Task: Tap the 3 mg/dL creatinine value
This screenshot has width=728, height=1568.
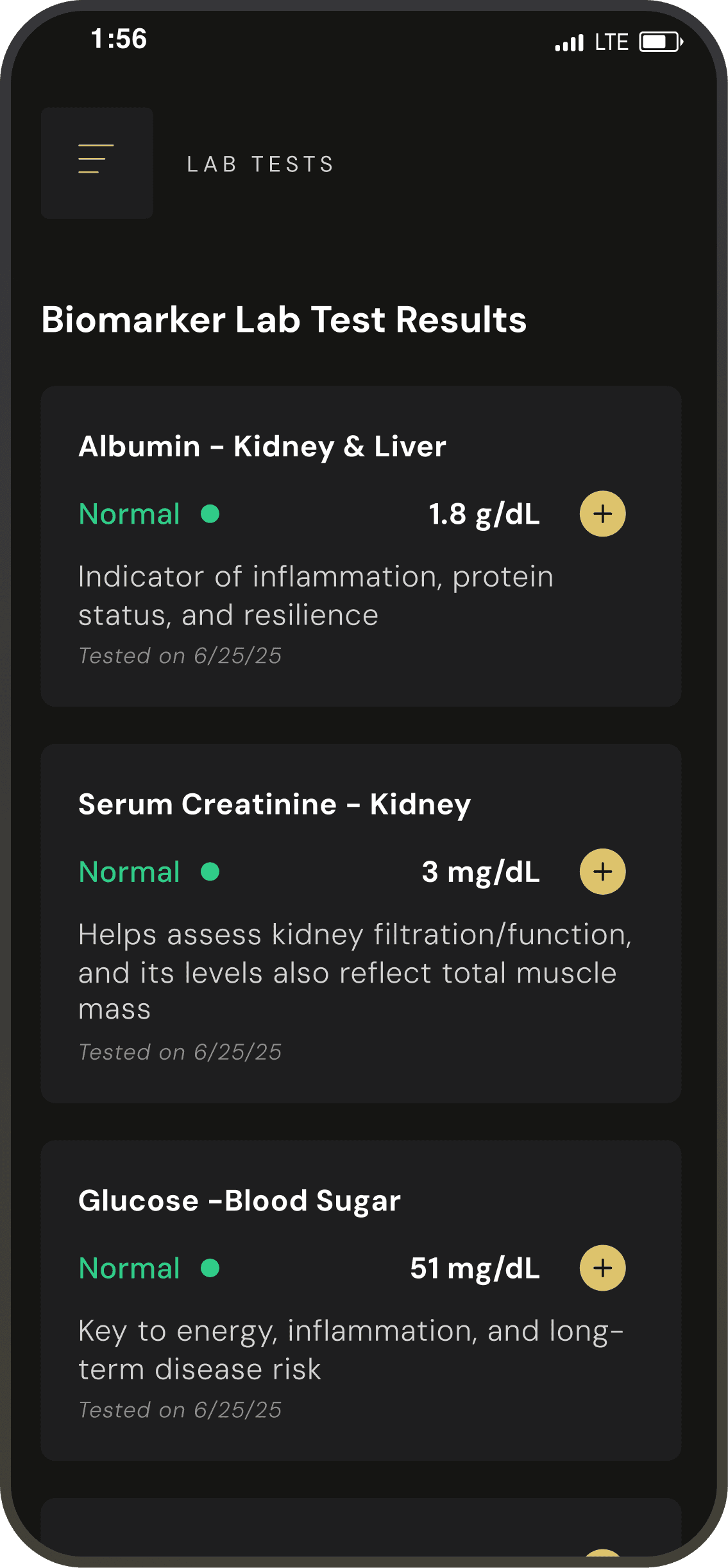Action: tap(480, 872)
